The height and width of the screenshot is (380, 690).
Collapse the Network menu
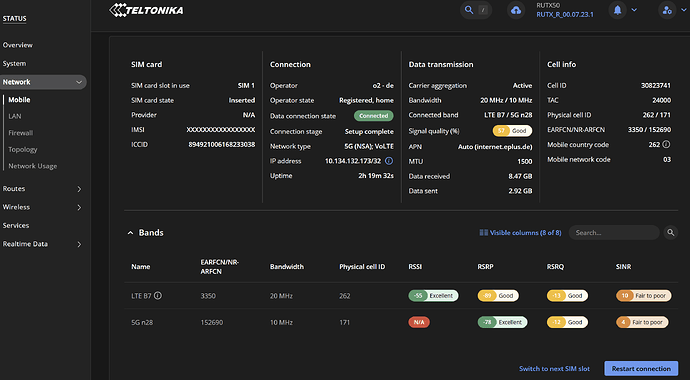pyautogui.click(x=79, y=82)
